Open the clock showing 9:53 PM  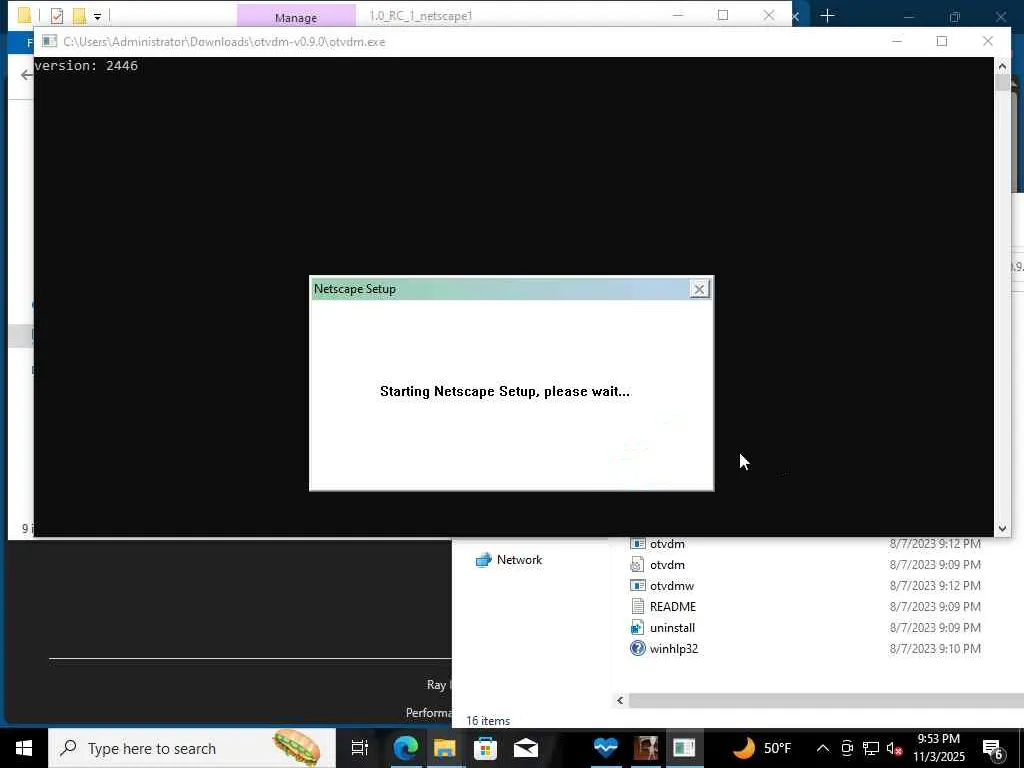click(x=938, y=748)
